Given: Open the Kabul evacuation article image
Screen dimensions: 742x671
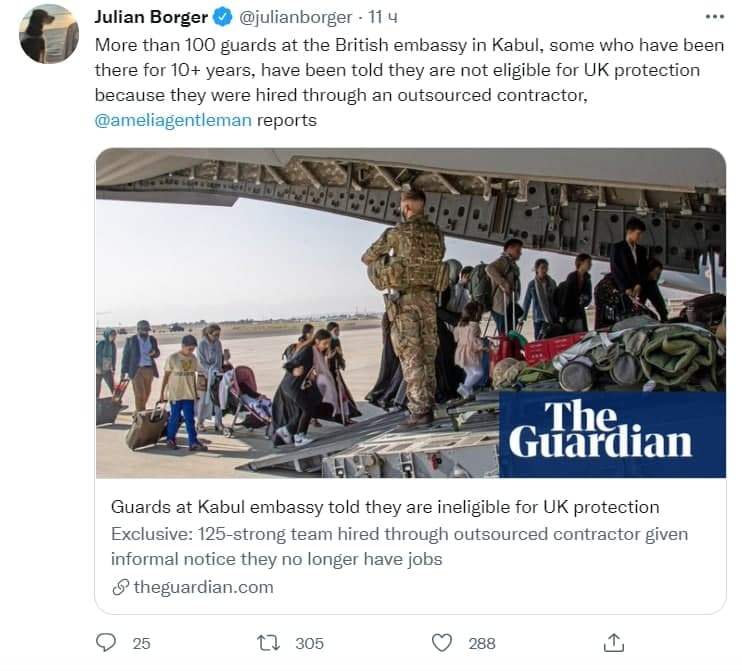Looking at the screenshot, I should click(x=410, y=313).
